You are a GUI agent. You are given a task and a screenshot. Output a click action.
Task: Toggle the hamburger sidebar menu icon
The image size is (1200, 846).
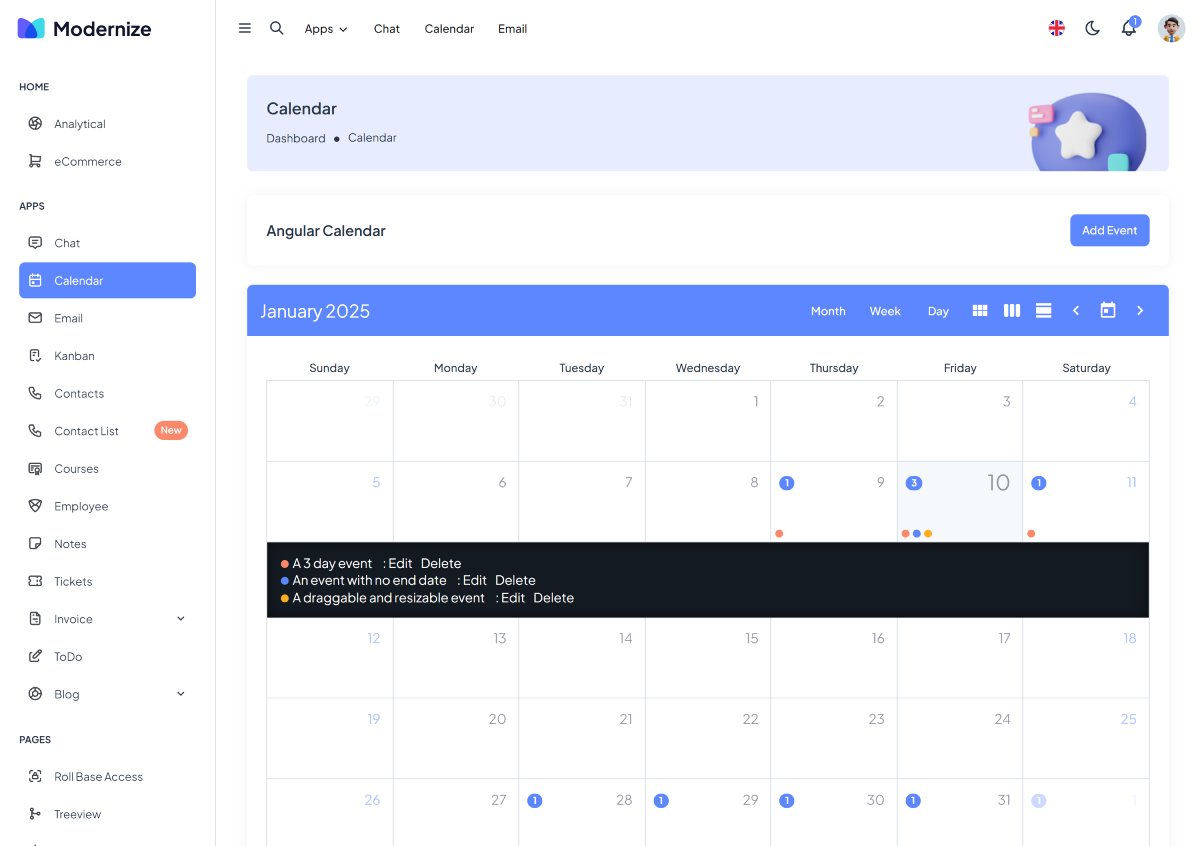(245, 28)
